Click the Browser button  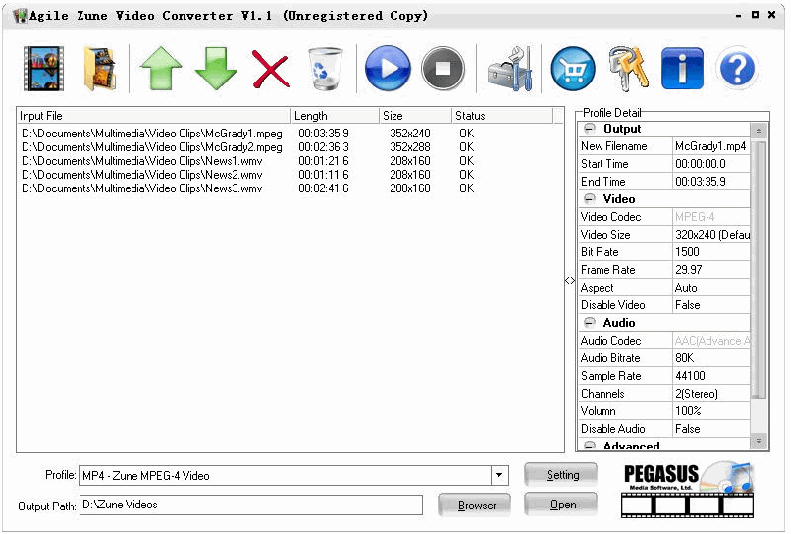(475, 505)
